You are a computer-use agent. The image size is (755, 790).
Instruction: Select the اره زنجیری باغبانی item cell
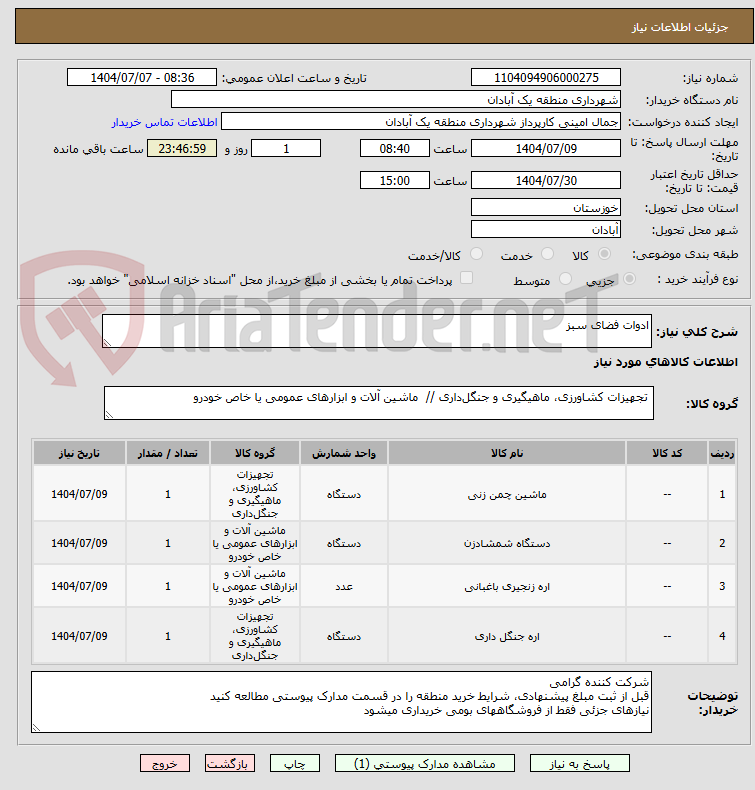507,586
